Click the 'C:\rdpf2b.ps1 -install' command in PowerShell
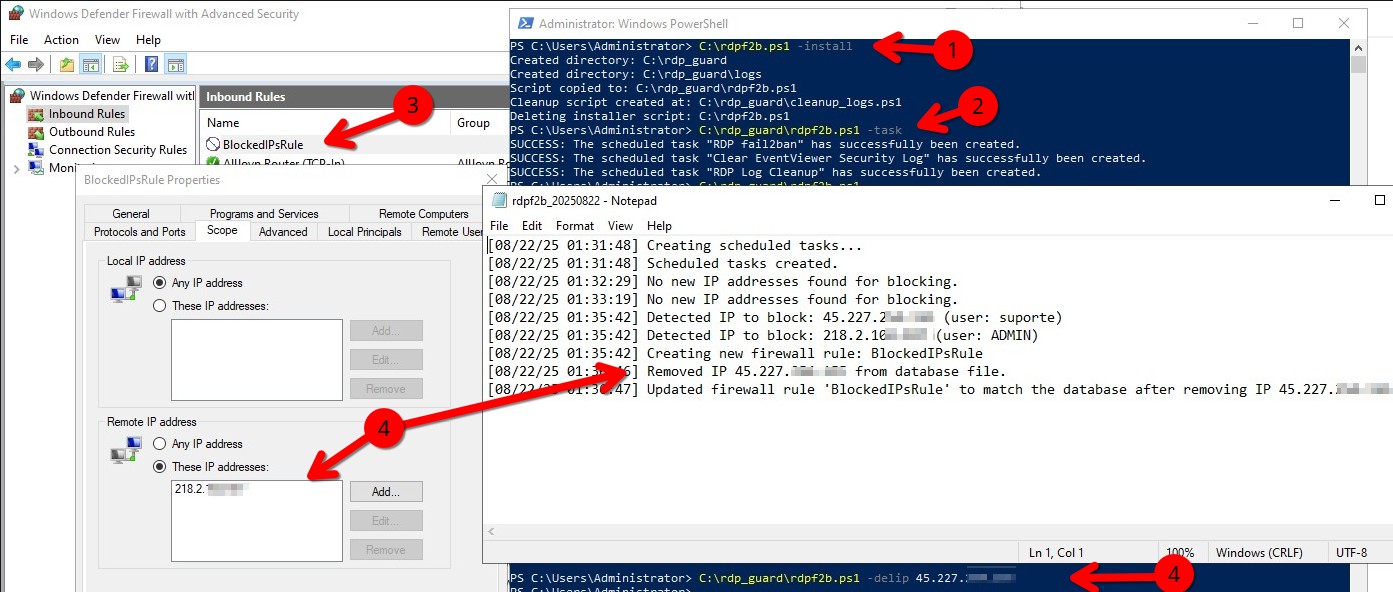This screenshot has width=1393, height=592. (776, 46)
